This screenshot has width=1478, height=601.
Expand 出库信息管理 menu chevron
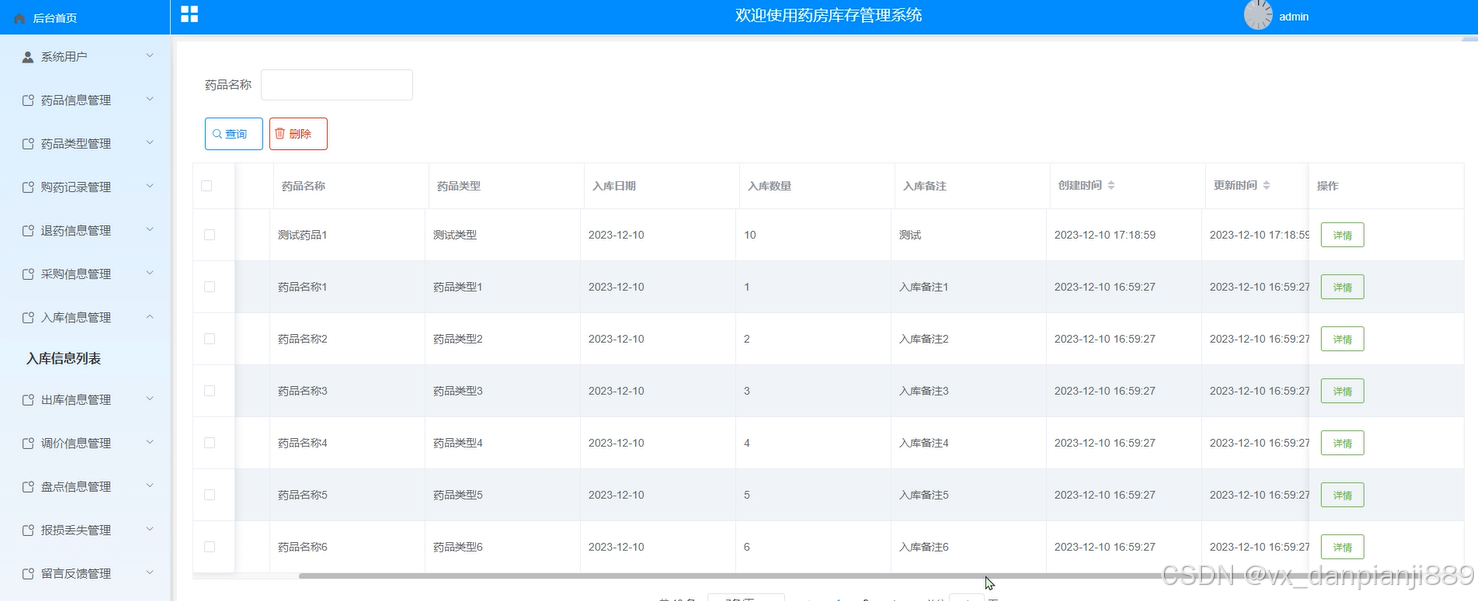click(150, 399)
